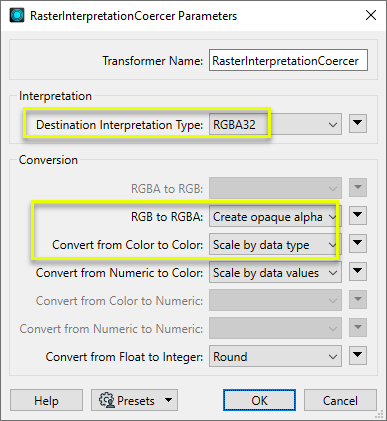Image resolution: width=387 pixels, height=421 pixels.
Task: Expand Convert from Numeric to Color dropdown
Action: (275, 272)
